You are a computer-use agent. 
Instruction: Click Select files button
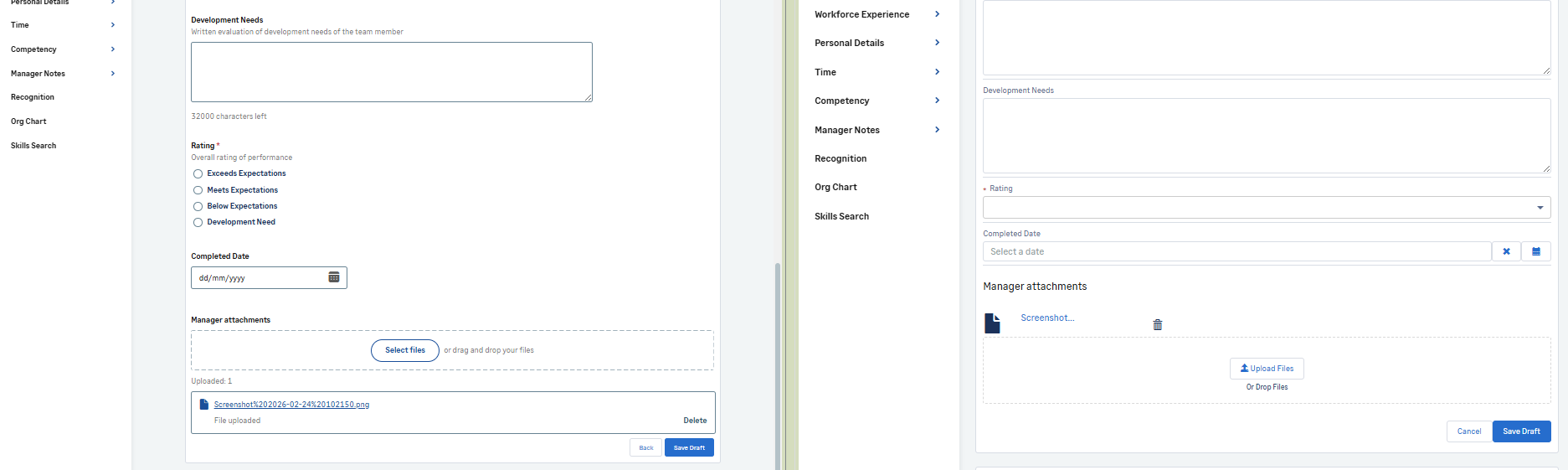pyautogui.click(x=405, y=350)
